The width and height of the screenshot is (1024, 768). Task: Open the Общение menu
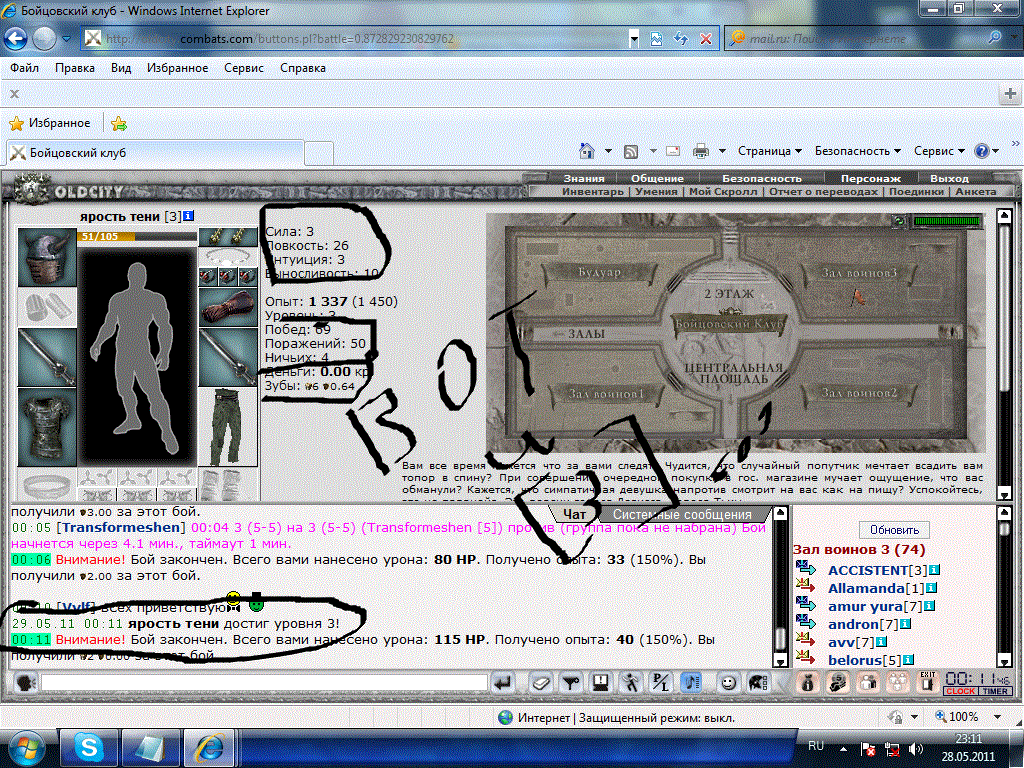pyautogui.click(x=657, y=178)
